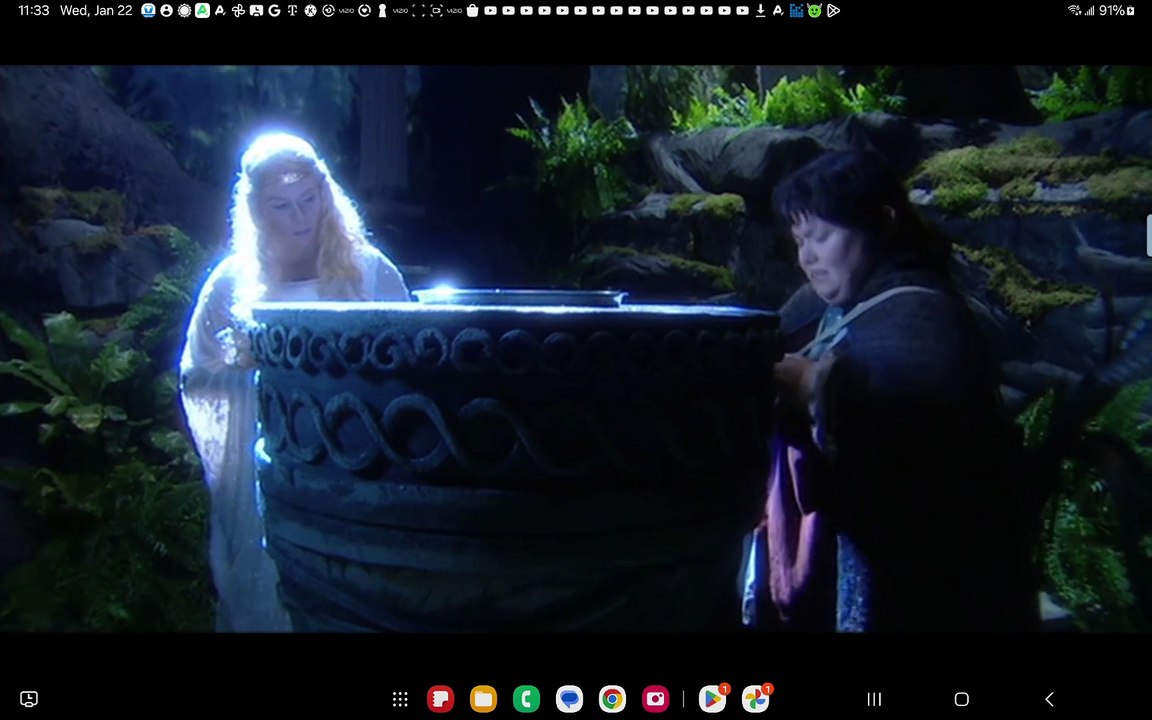1152x720 pixels.
Task: Open the all-apps grid in the taskbar
Action: (x=400, y=699)
